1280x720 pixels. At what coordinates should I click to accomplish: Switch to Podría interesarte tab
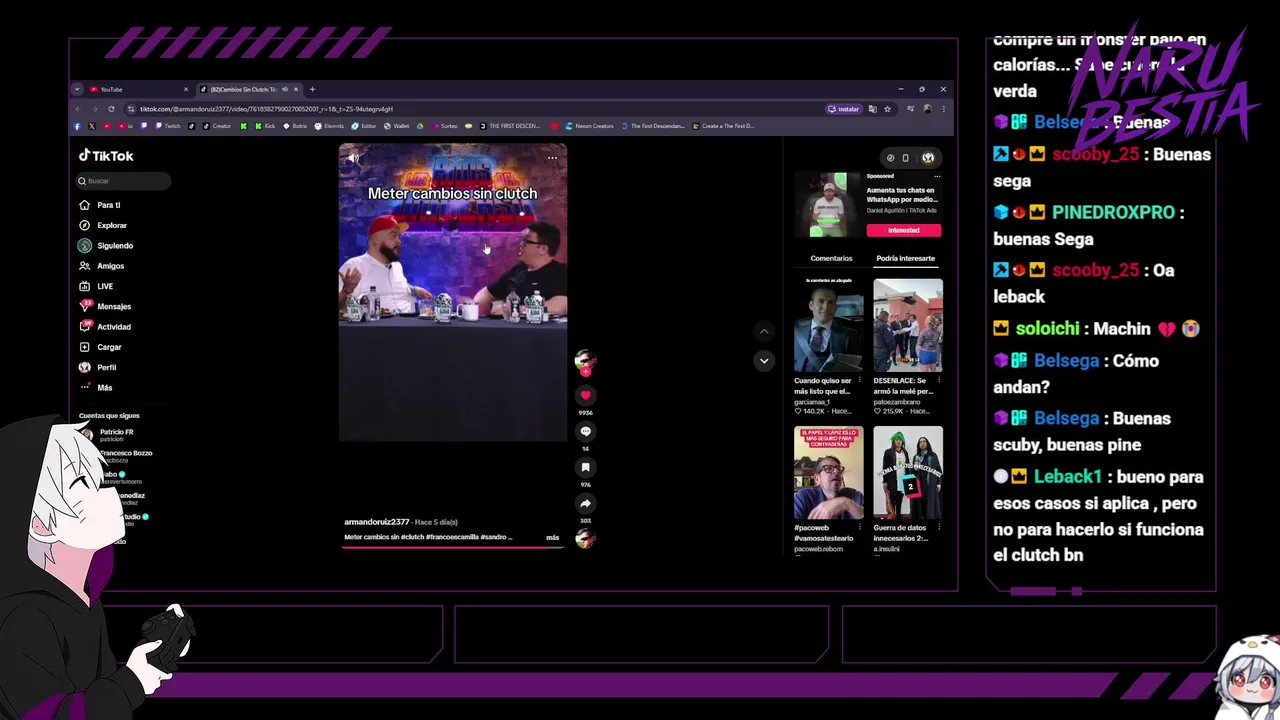point(905,258)
